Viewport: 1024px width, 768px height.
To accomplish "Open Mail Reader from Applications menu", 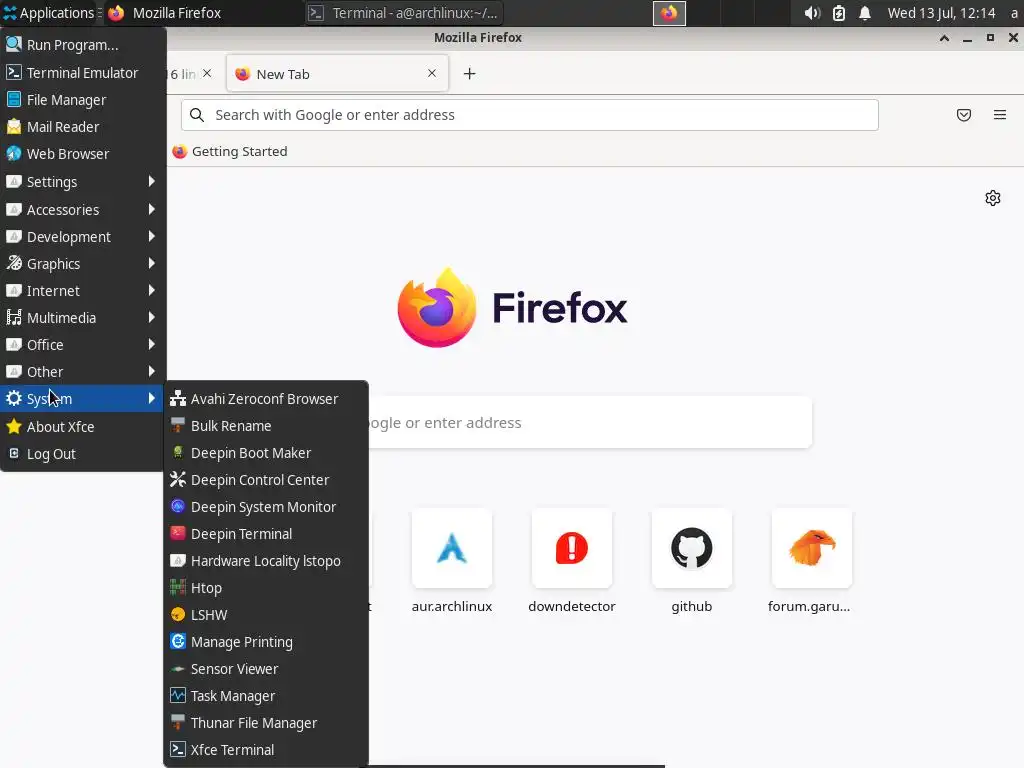I will 83,127.
